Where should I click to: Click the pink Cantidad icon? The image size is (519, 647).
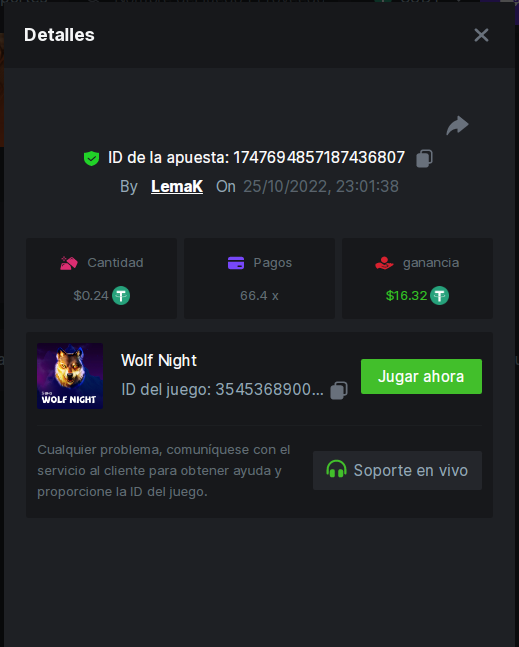68,263
